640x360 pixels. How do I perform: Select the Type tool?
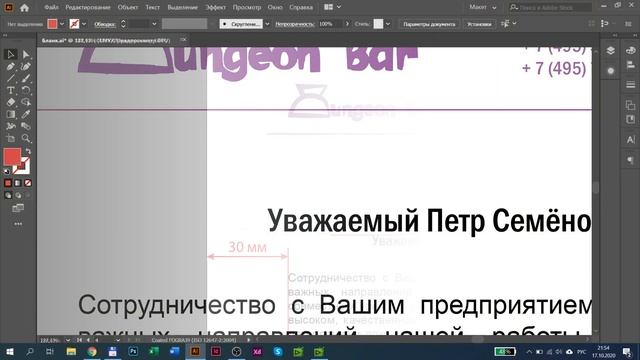click(x=11, y=90)
